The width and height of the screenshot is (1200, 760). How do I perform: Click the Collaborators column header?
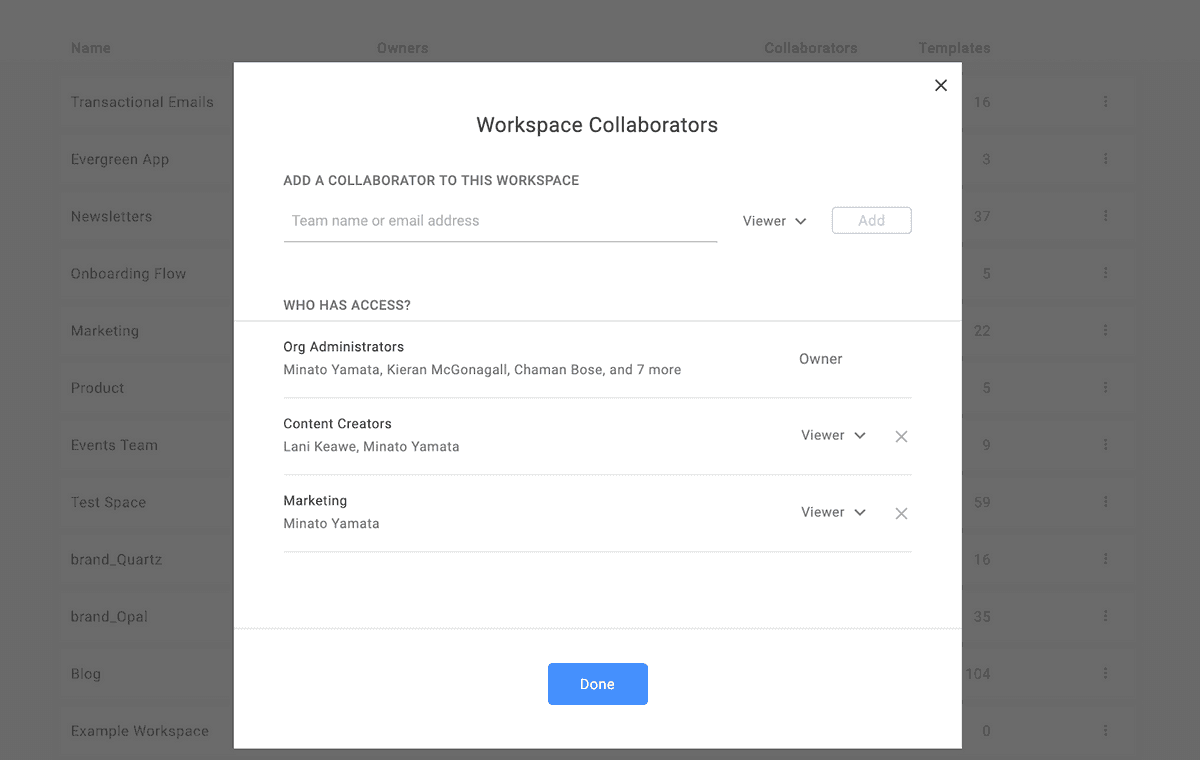811,48
